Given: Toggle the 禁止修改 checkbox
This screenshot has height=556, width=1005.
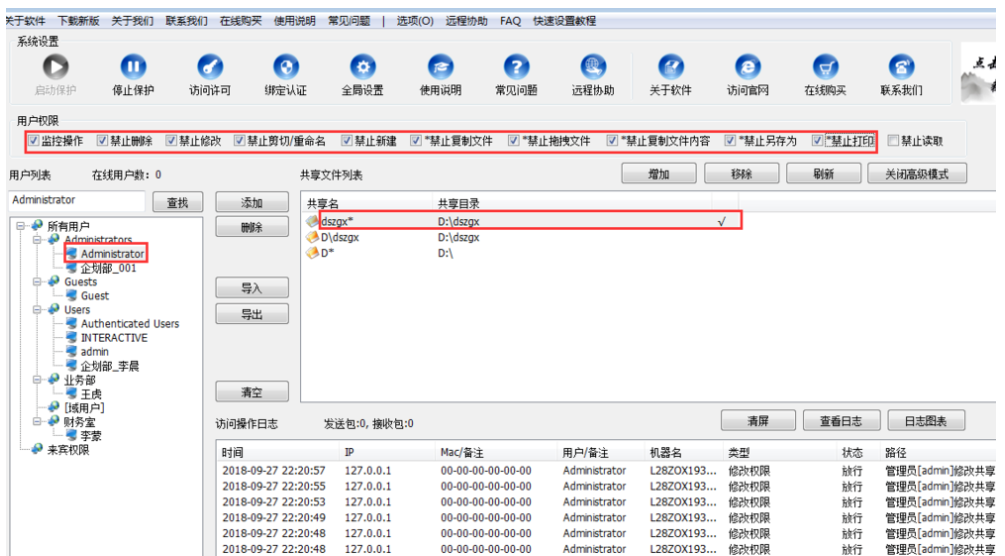Looking at the screenshot, I should [171, 140].
